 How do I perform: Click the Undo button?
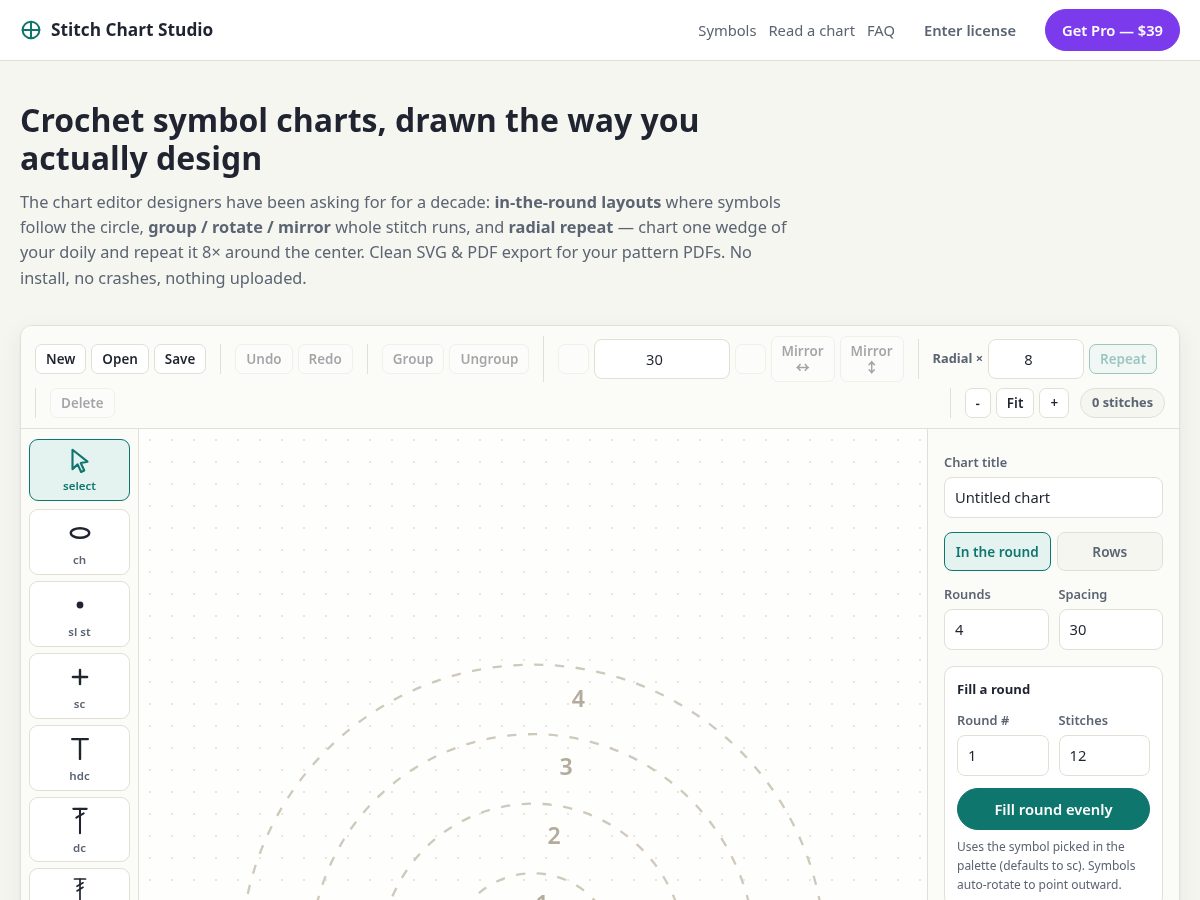coord(264,359)
